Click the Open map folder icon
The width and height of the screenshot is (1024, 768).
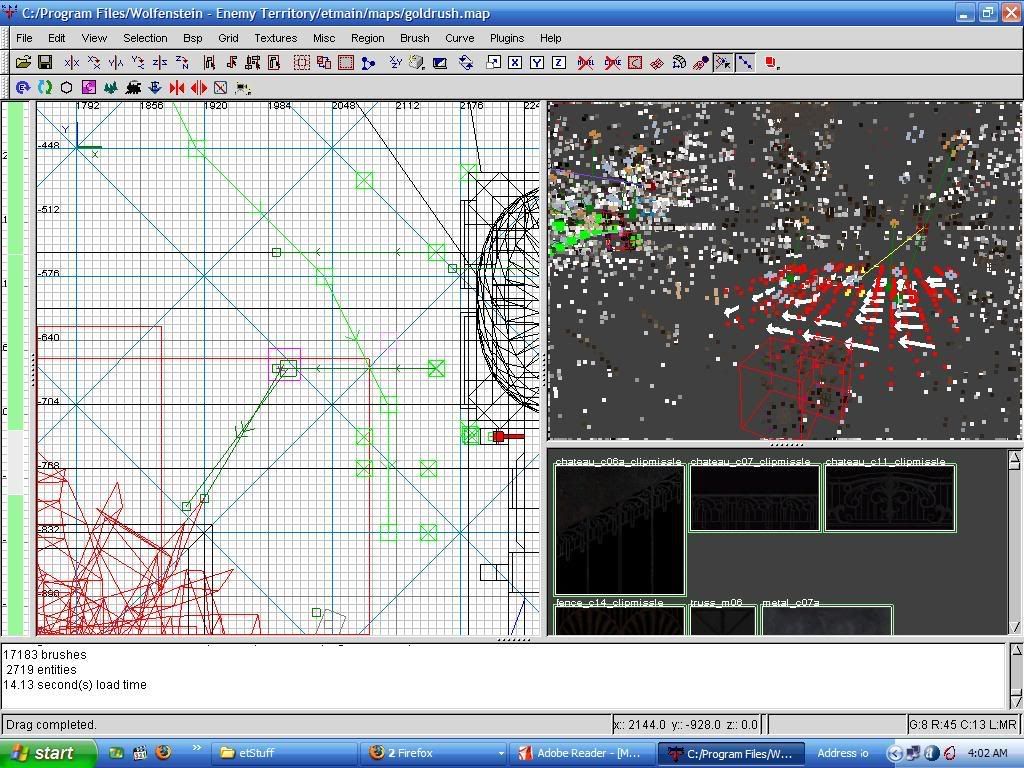23,63
